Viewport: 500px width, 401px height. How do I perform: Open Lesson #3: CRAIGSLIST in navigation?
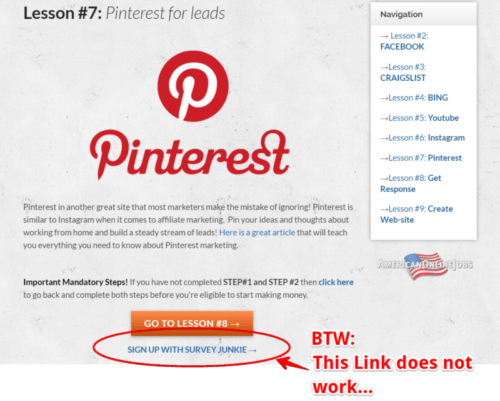(403, 72)
